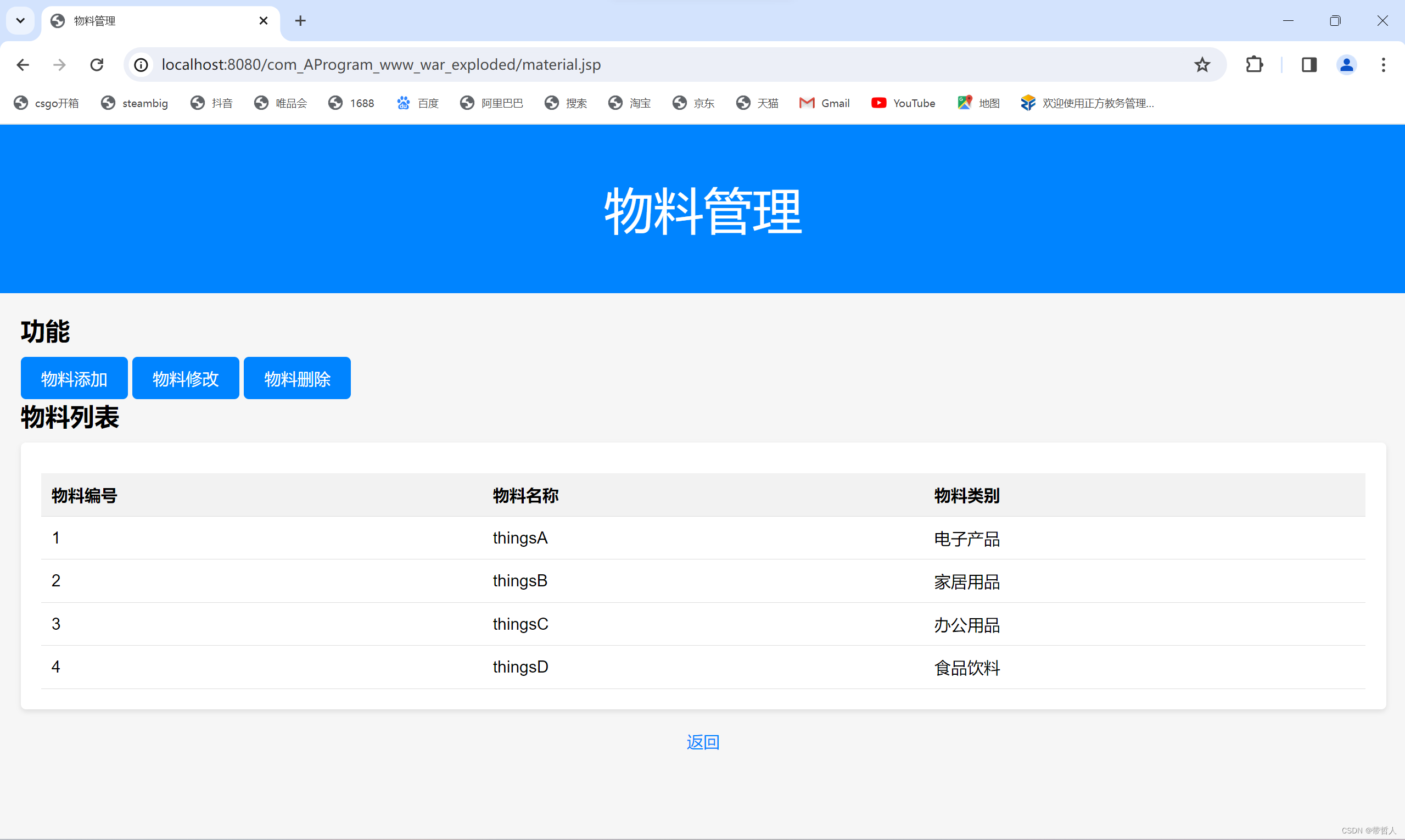1405x840 pixels.
Task: View site information icon in address bar
Action: [141, 65]
